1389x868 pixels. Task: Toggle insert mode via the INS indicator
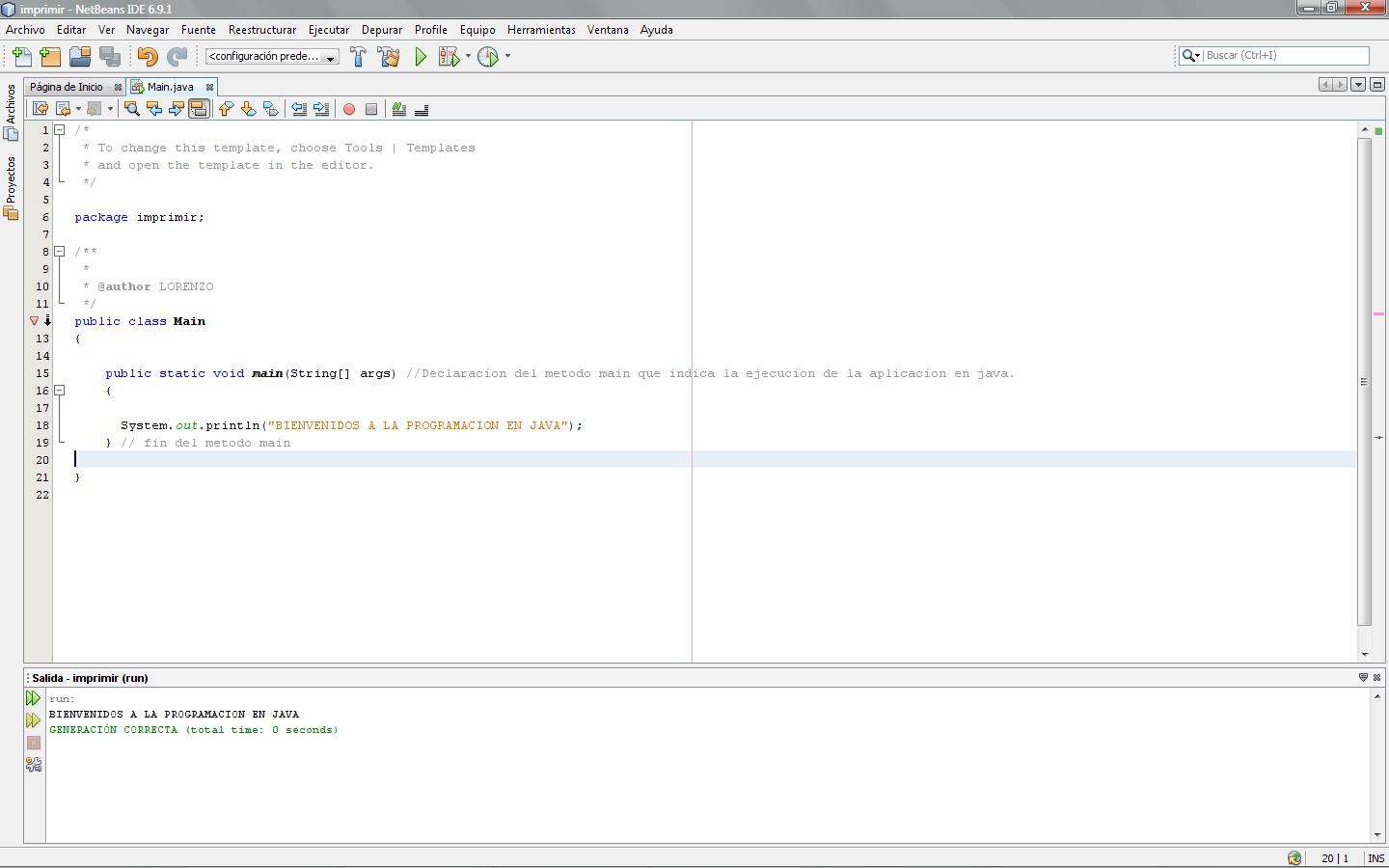point(1375,858)
